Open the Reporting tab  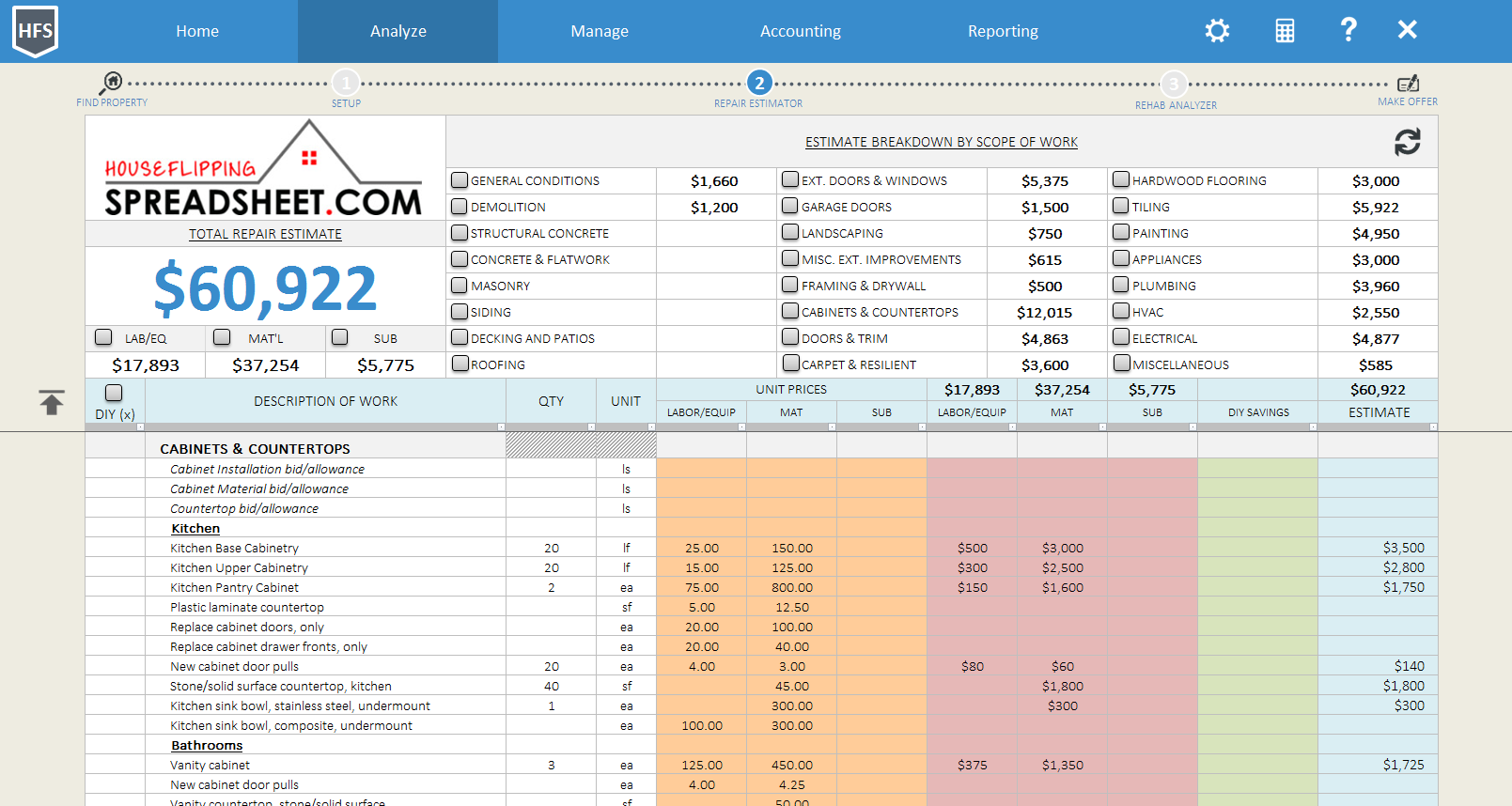point(1003,31)
